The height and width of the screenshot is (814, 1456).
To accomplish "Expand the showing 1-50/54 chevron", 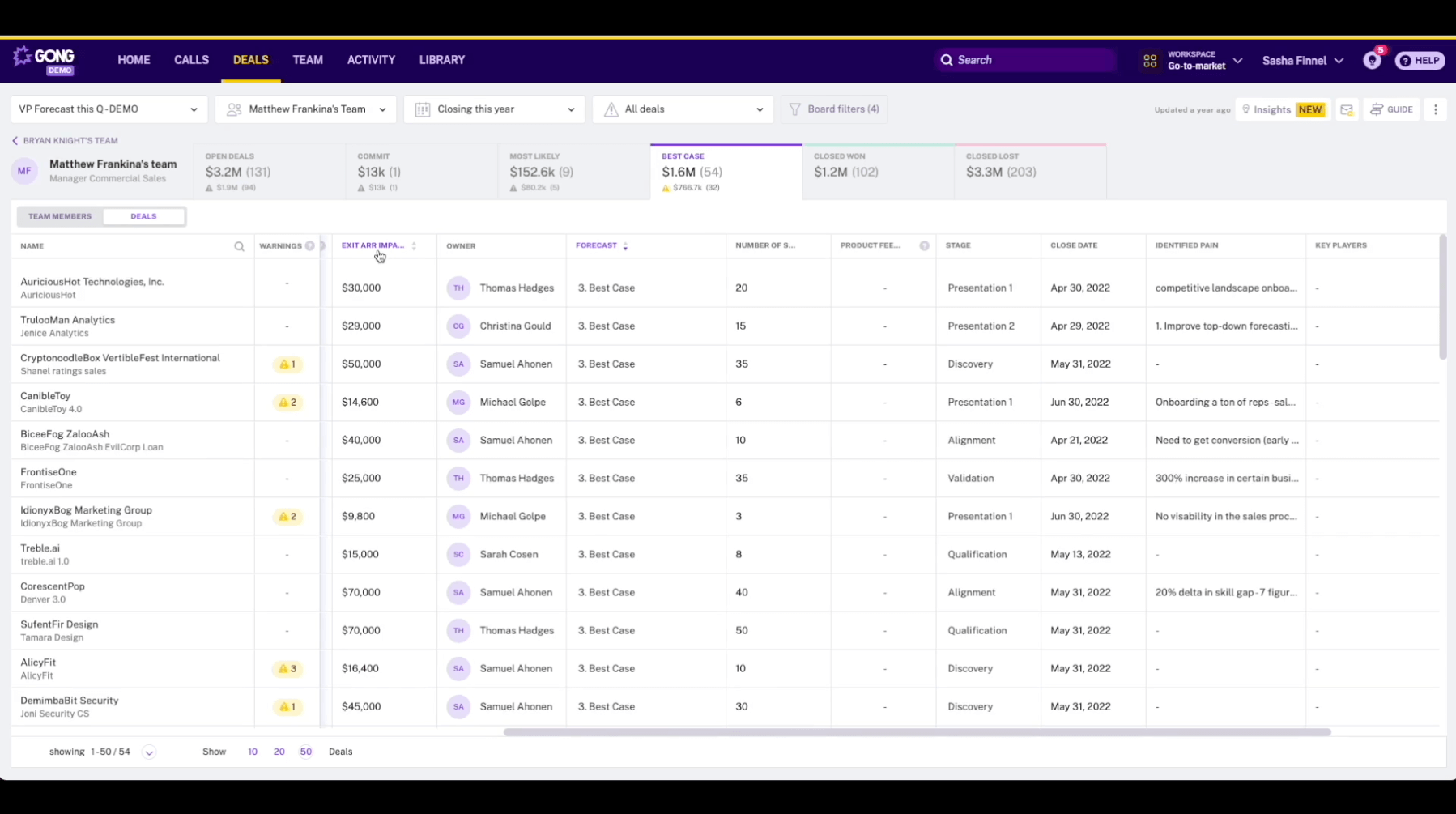I will pos(149,752).
